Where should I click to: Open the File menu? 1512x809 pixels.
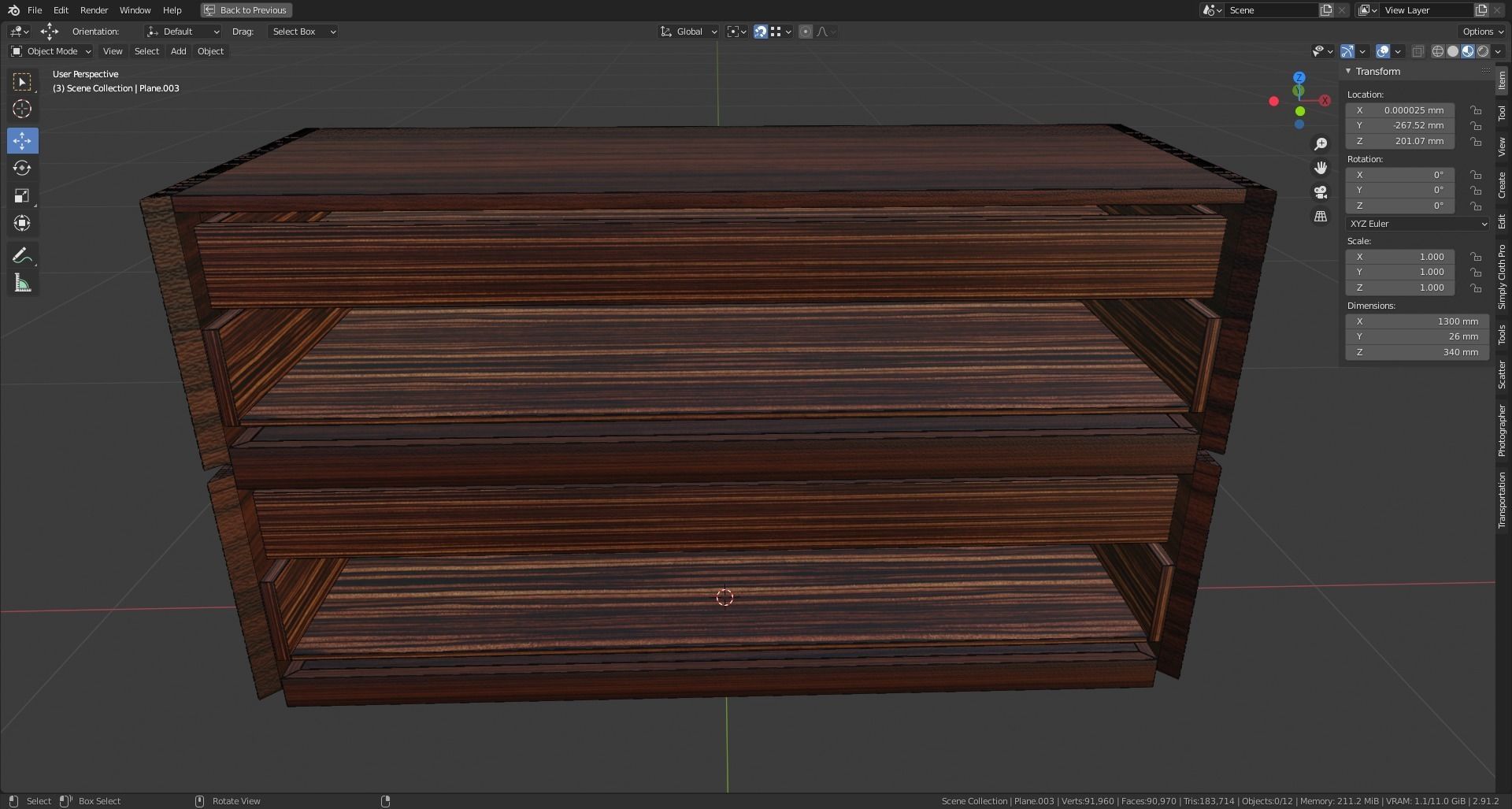[x=35, y=10]
